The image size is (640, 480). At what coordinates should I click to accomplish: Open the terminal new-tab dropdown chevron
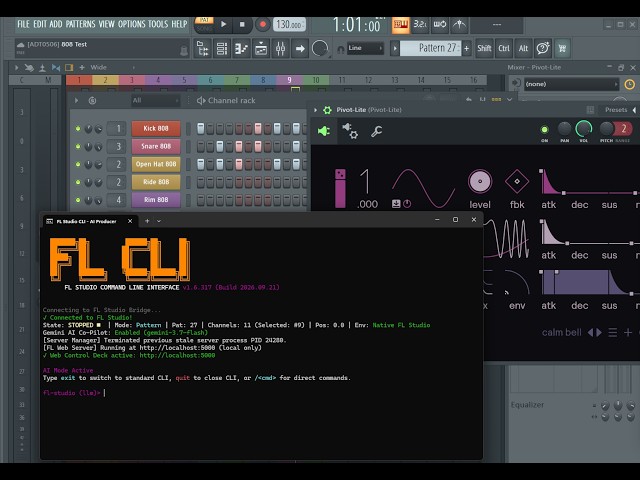[159, 221]
